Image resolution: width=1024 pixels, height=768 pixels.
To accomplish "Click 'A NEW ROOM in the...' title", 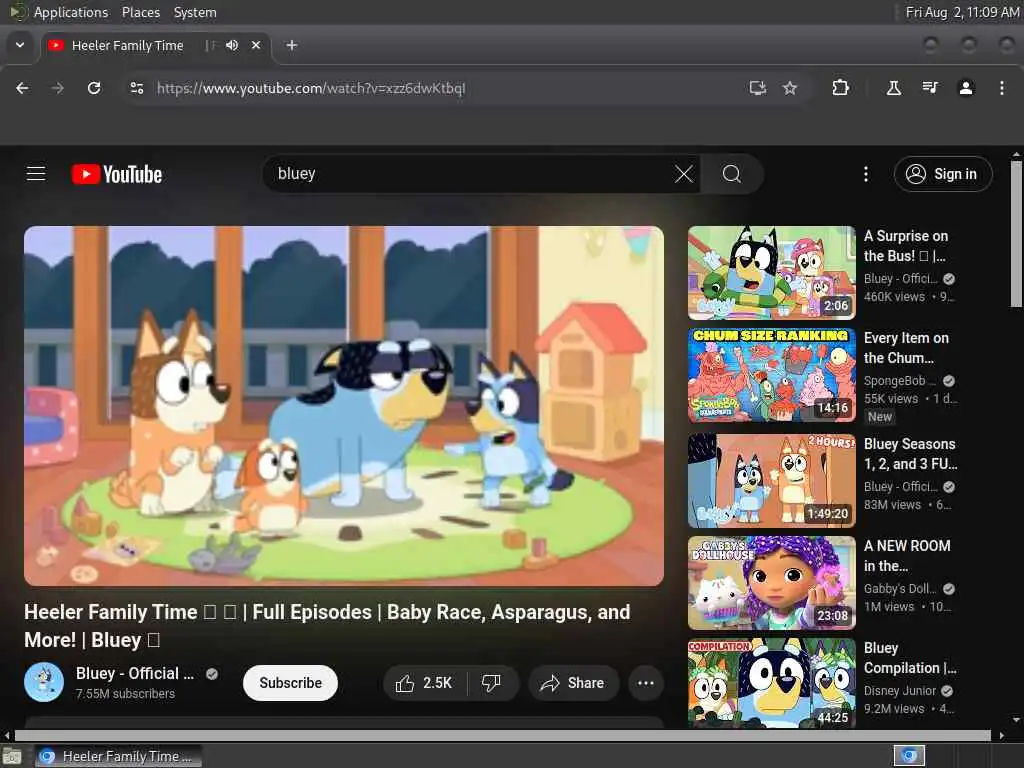I will 907,555.
